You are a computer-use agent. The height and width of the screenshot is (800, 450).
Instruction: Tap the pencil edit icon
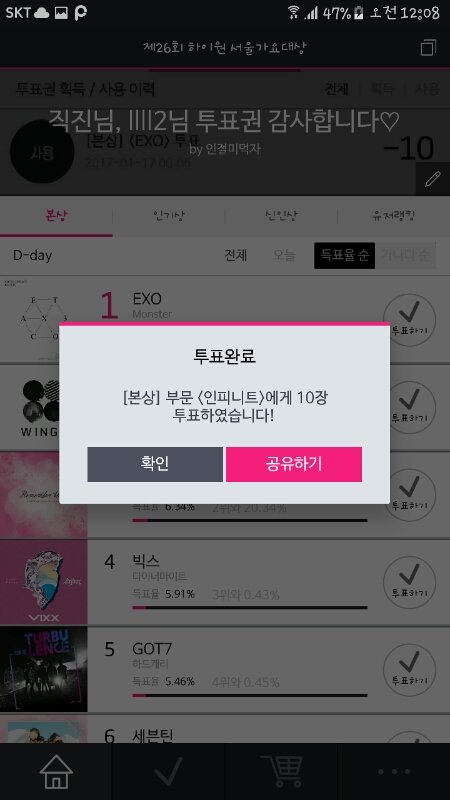[433, 179]
